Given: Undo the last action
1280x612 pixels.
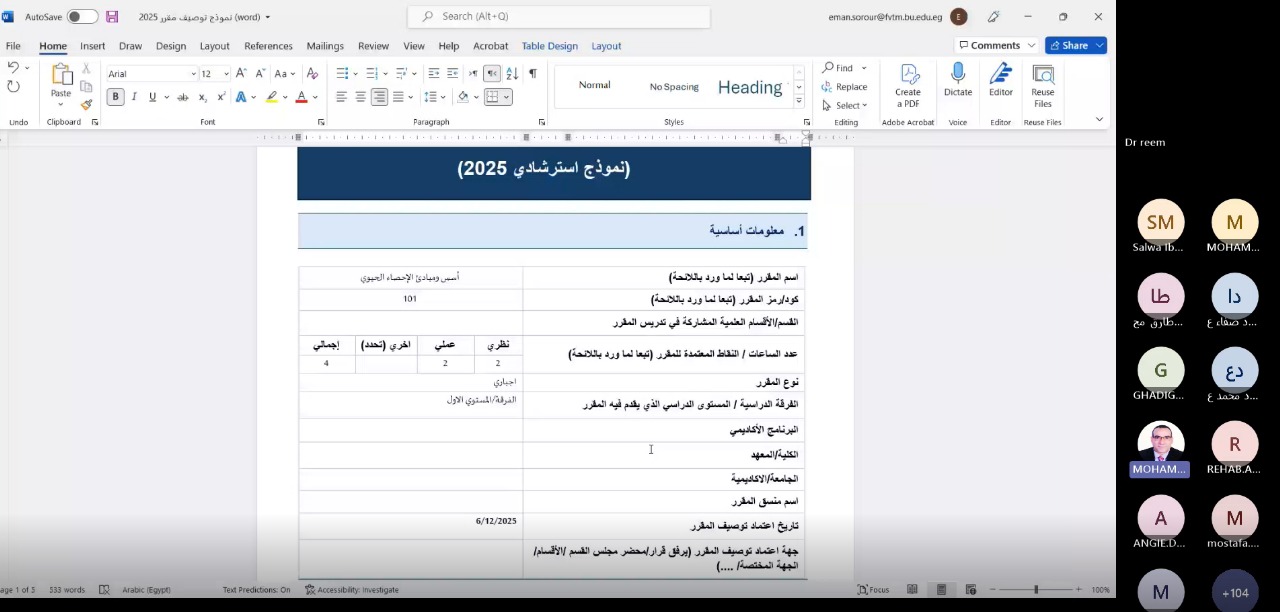Looking at the screenshot, I should click(x=13, y=67).
